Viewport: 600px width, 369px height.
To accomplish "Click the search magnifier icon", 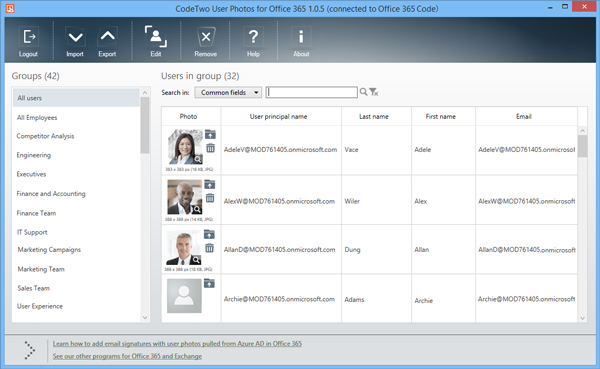I will [363, 92].
